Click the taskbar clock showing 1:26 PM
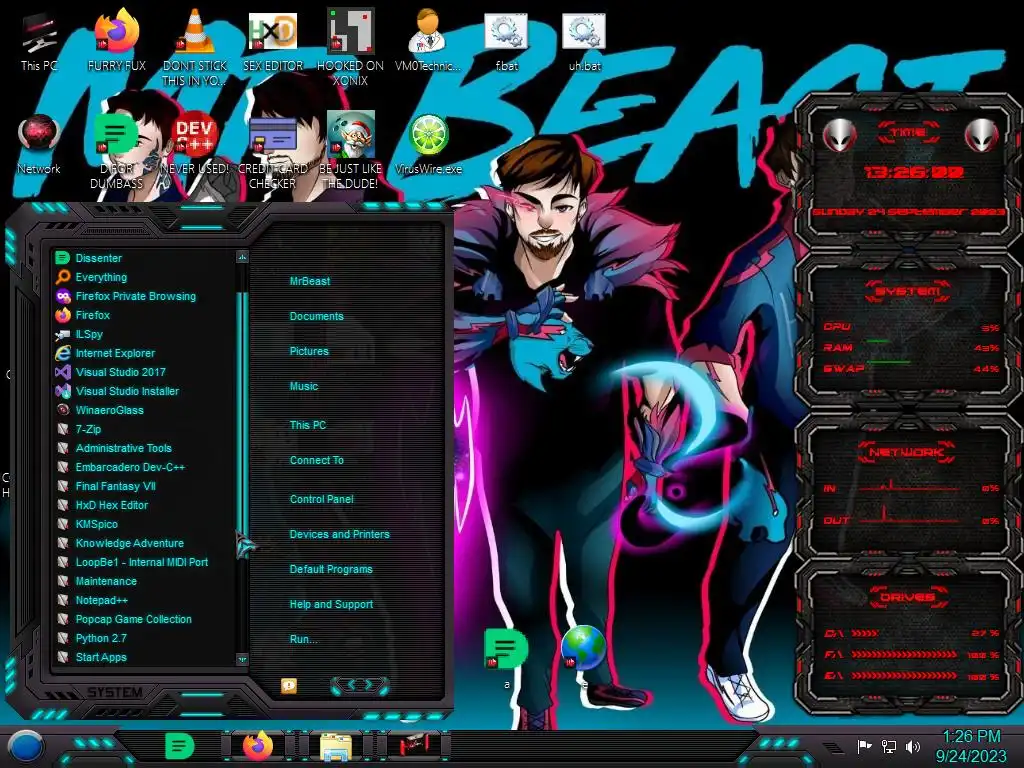The image size is (1024, 768). pos(971,746)
